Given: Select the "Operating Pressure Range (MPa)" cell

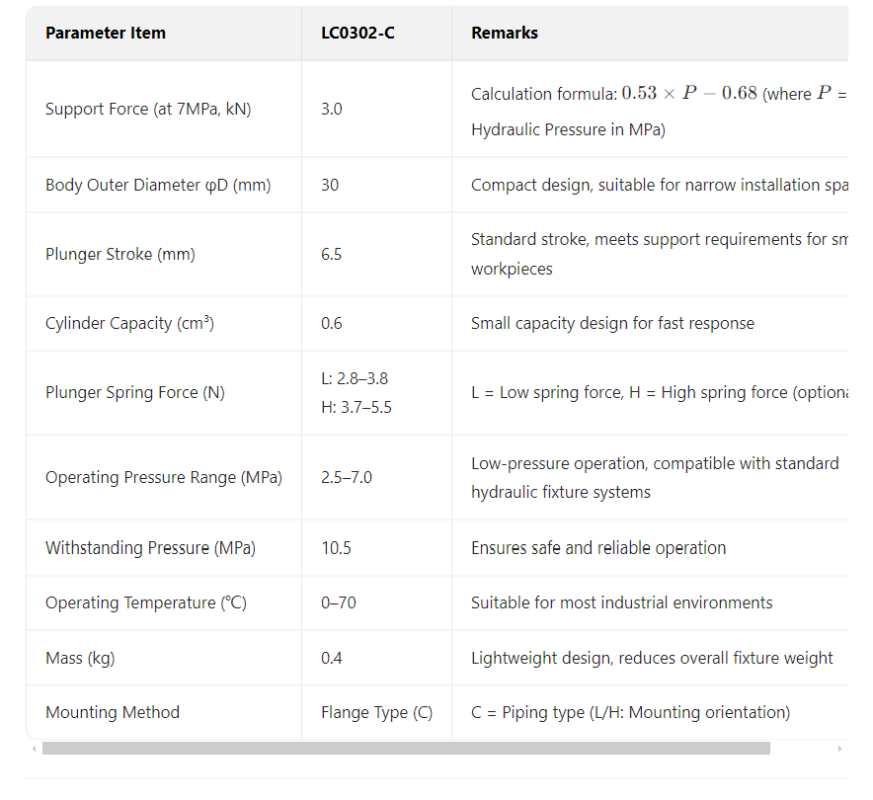Looking at the screenshot, I should pos(163,477).
